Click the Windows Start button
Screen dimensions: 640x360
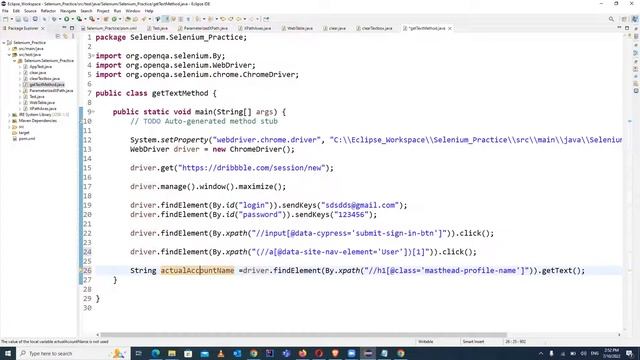pos(8,353)
